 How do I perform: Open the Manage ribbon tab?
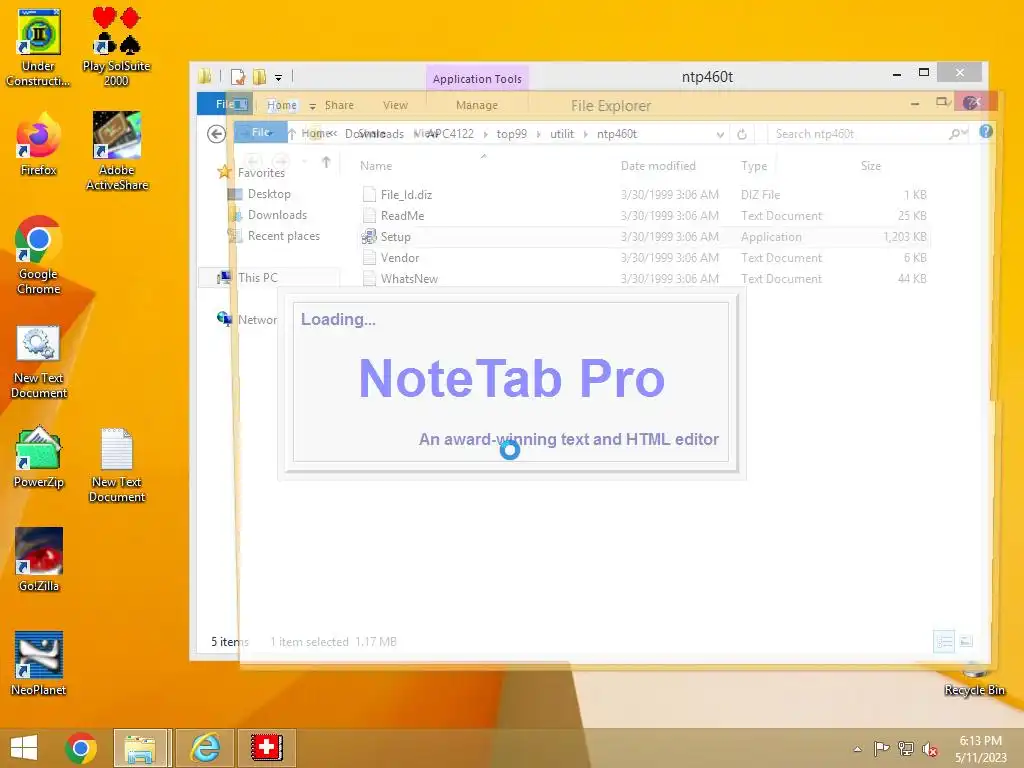477,105
